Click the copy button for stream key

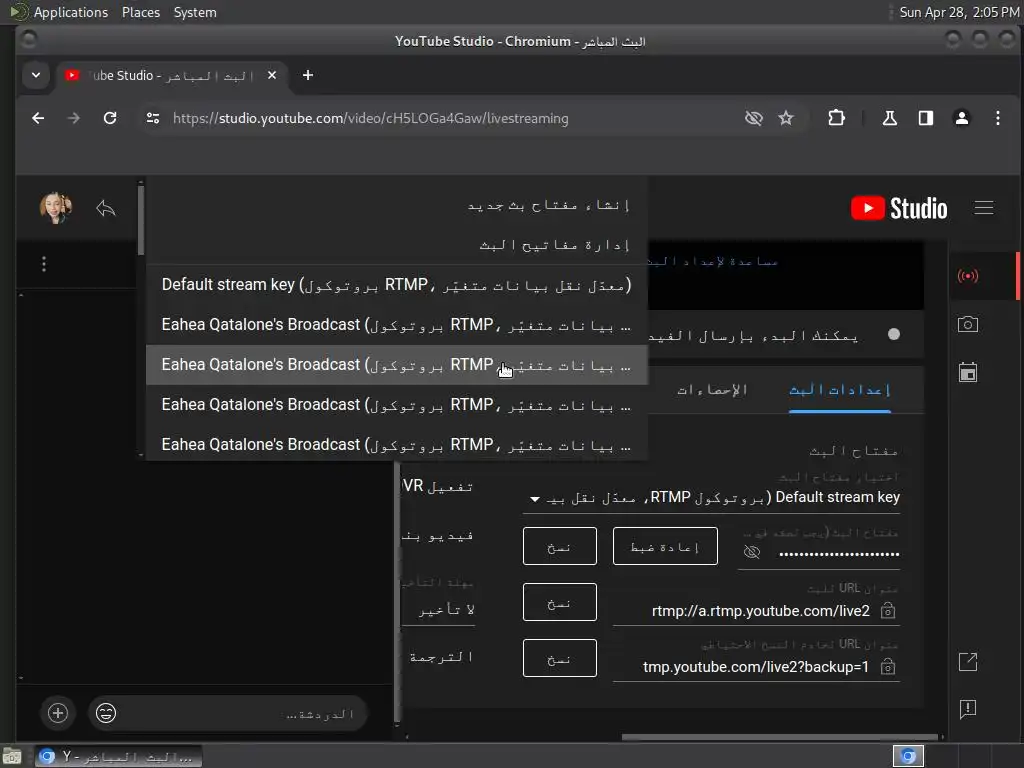tap(560, 546)
